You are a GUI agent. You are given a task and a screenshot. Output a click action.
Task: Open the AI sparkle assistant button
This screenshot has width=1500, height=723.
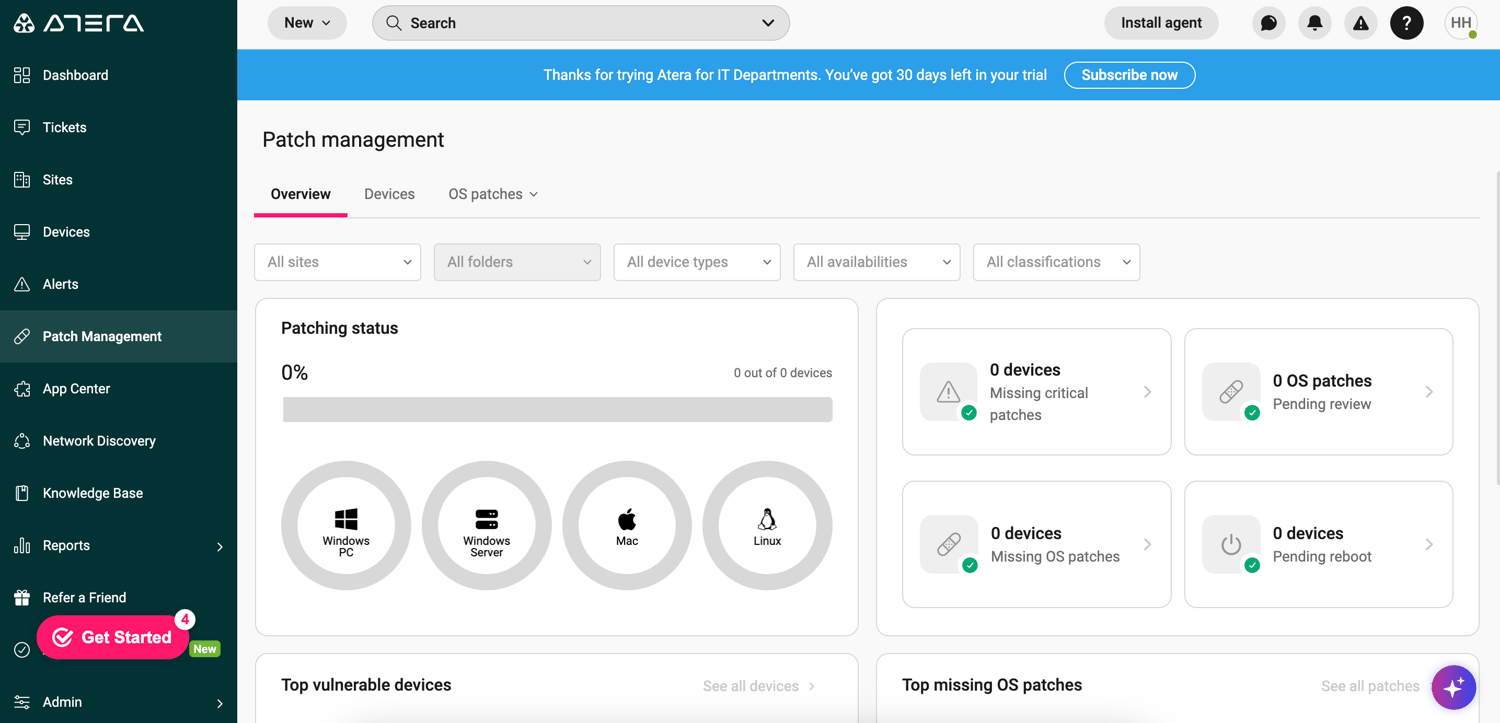[1453, 687]
